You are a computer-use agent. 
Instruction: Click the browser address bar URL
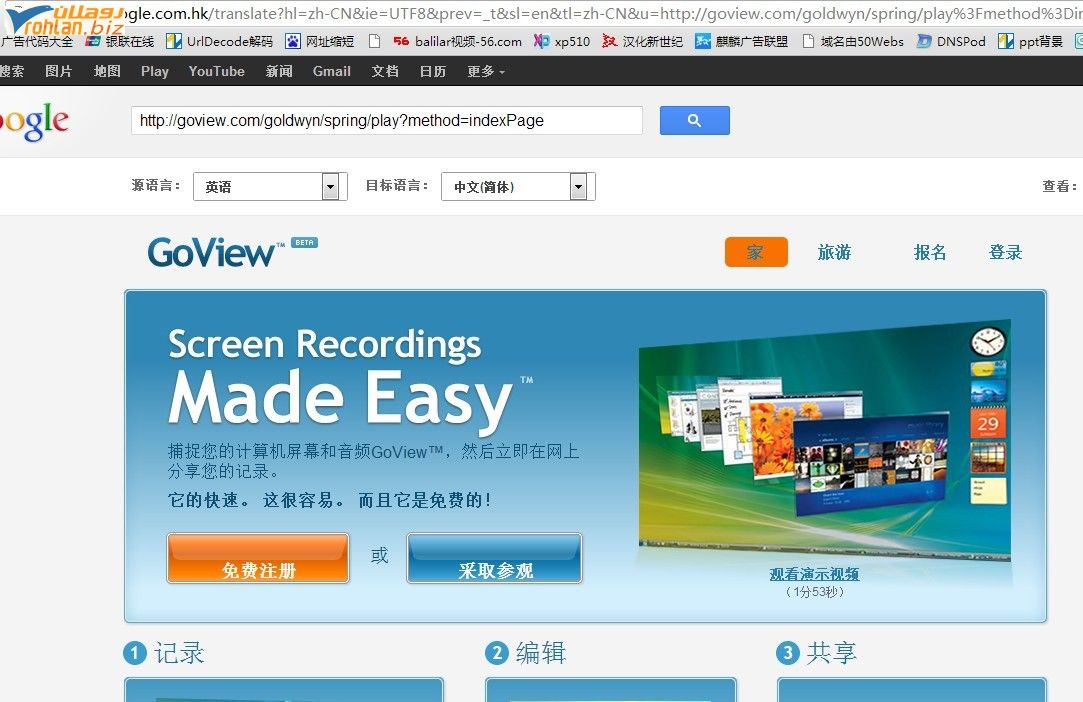pyautogui.click(x=601, y=13)
